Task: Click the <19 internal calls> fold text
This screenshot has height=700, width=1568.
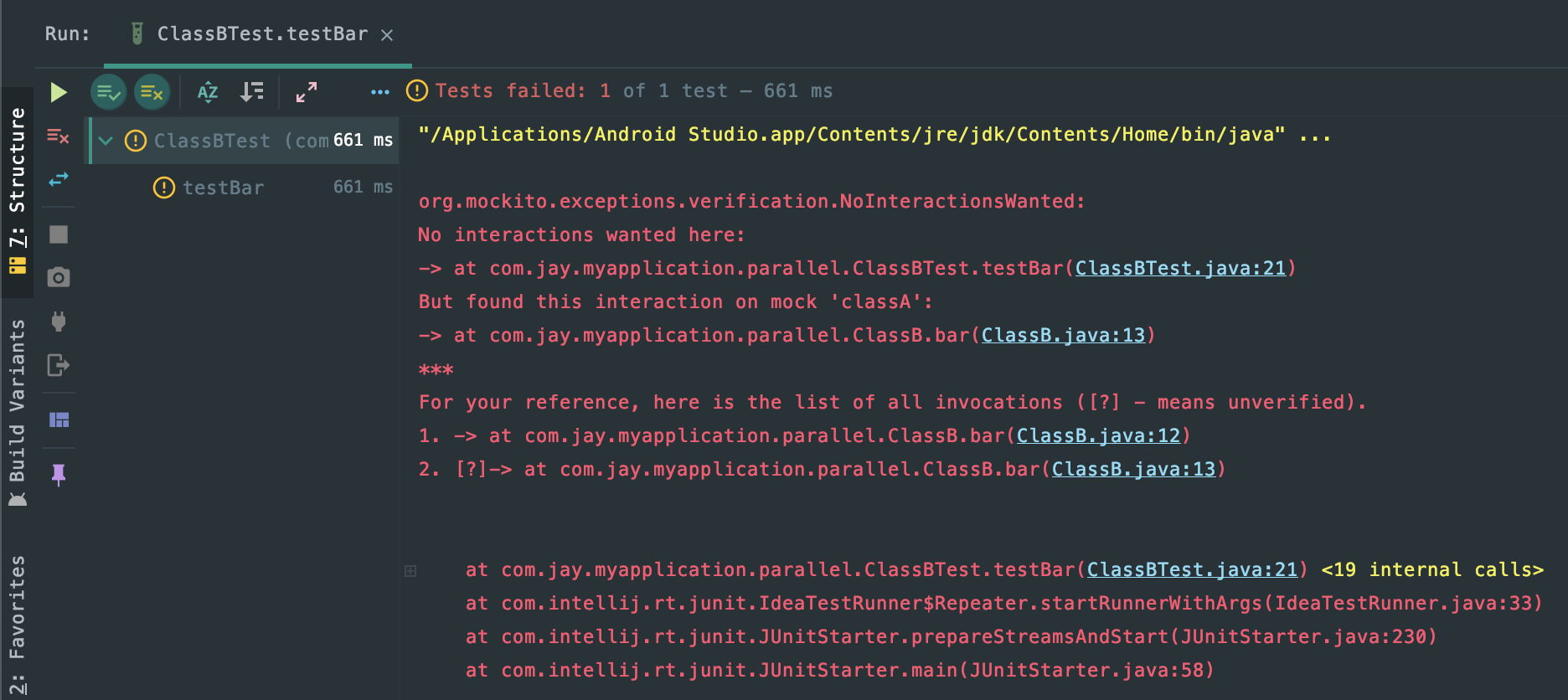Action: click(x=1431, y=570)
